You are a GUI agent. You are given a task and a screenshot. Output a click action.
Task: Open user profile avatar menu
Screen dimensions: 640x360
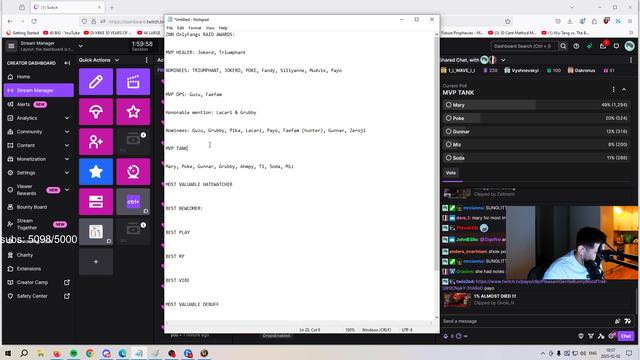(x=629, y=46)
